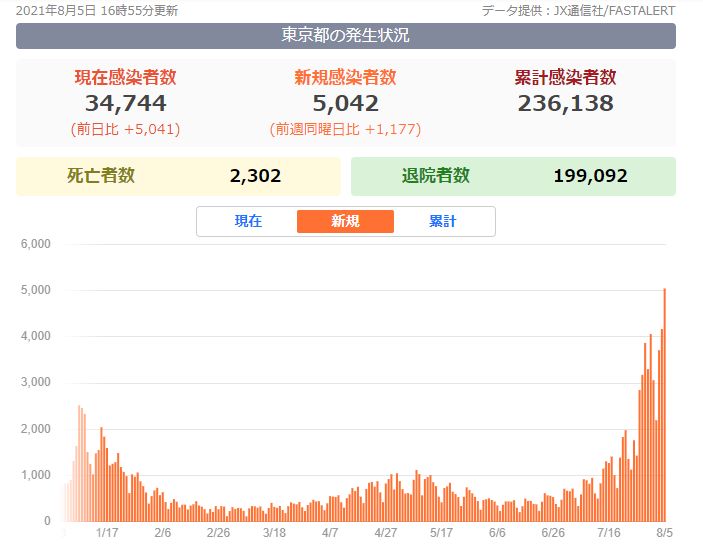Switch chart to 現在 tab
Image resolution: width=703 pixels, height=545 pixels.
pos(248,221)
